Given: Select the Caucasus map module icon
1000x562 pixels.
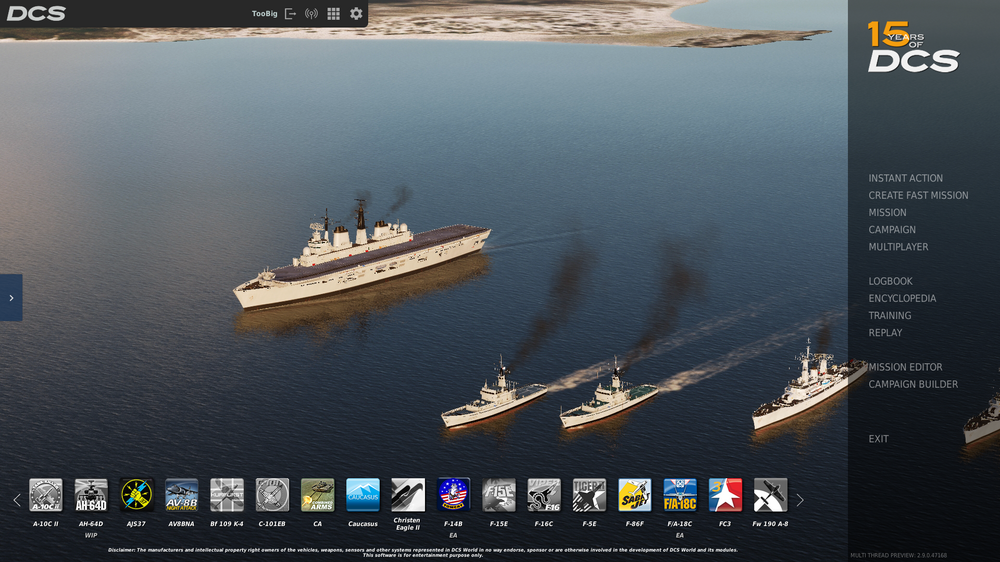Looking at the screenshot, I should coord(363,495).
